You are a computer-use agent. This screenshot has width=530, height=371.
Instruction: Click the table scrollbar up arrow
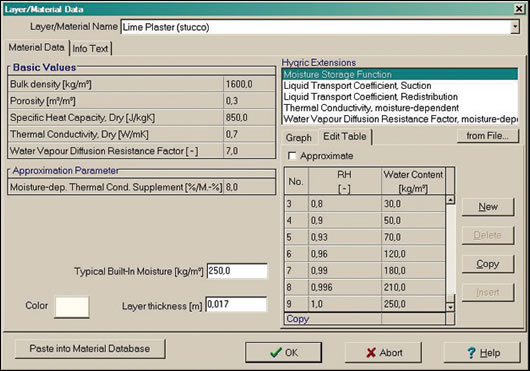click(x=450, y=200)
